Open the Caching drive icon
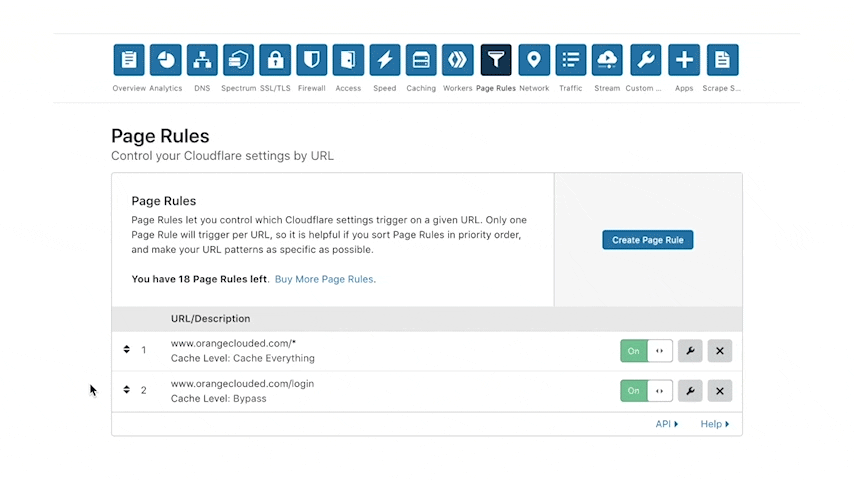 tap(421, 60)
